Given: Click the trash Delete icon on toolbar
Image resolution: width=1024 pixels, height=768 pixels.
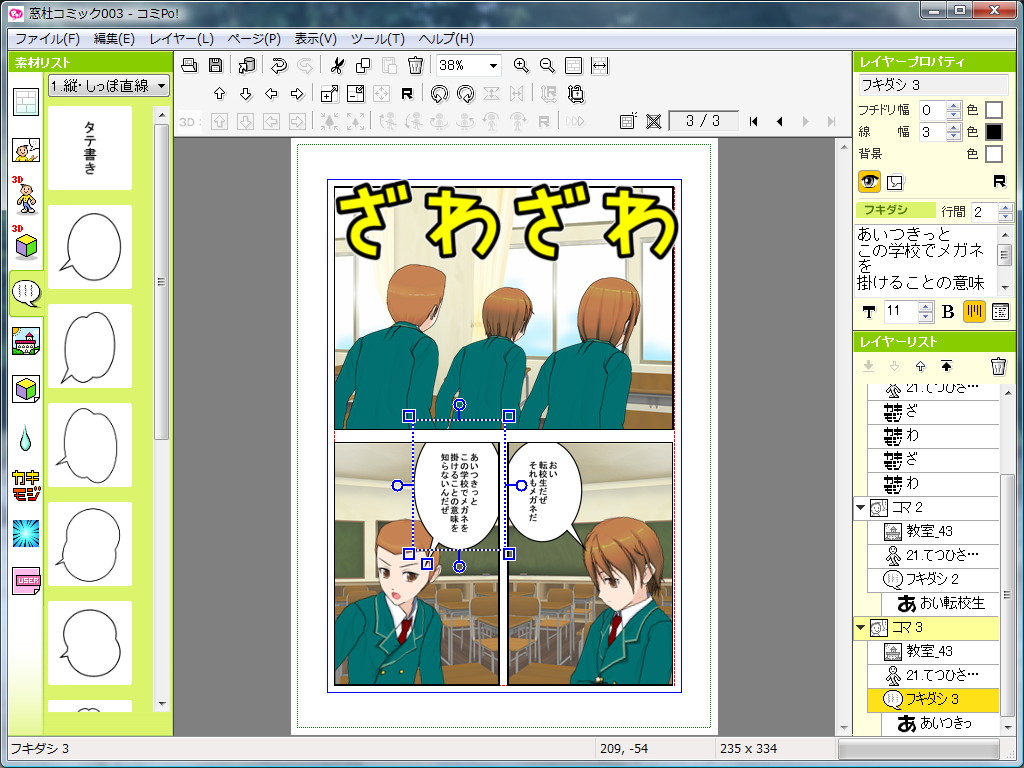Looking at the screenshot, I should pyautogui.click(x=415, y=65).
